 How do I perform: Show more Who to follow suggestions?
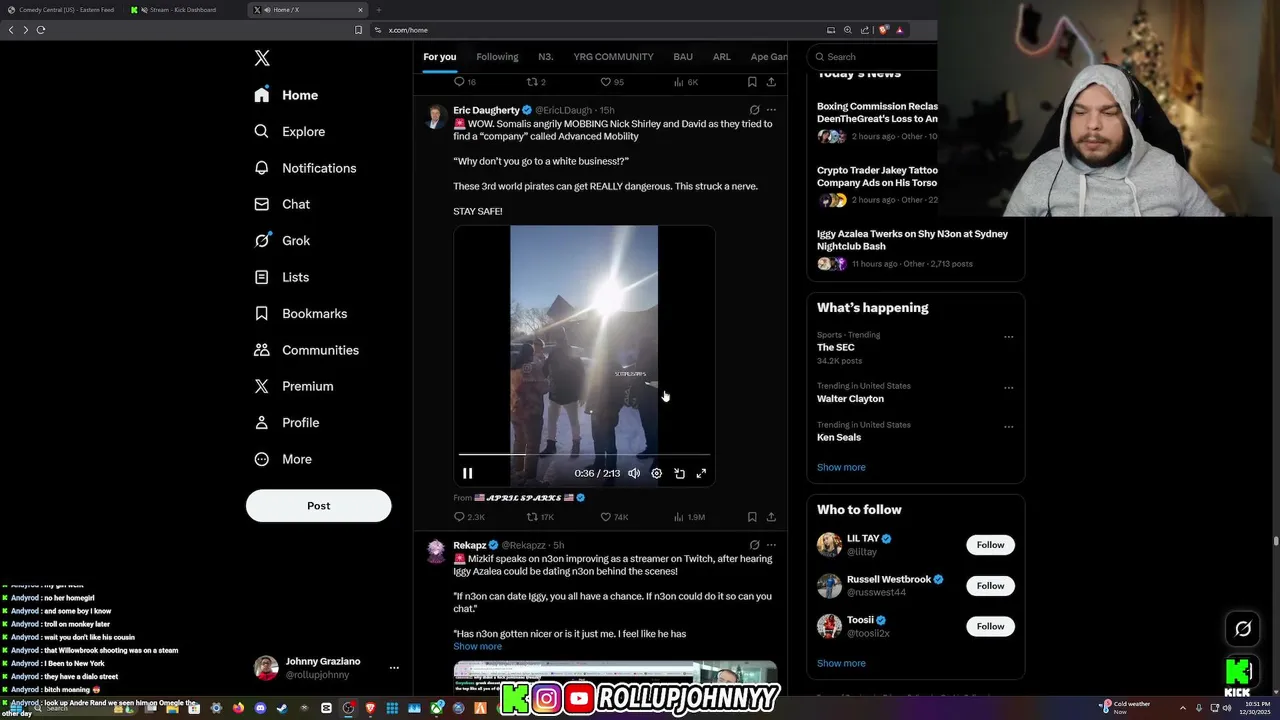841,663
